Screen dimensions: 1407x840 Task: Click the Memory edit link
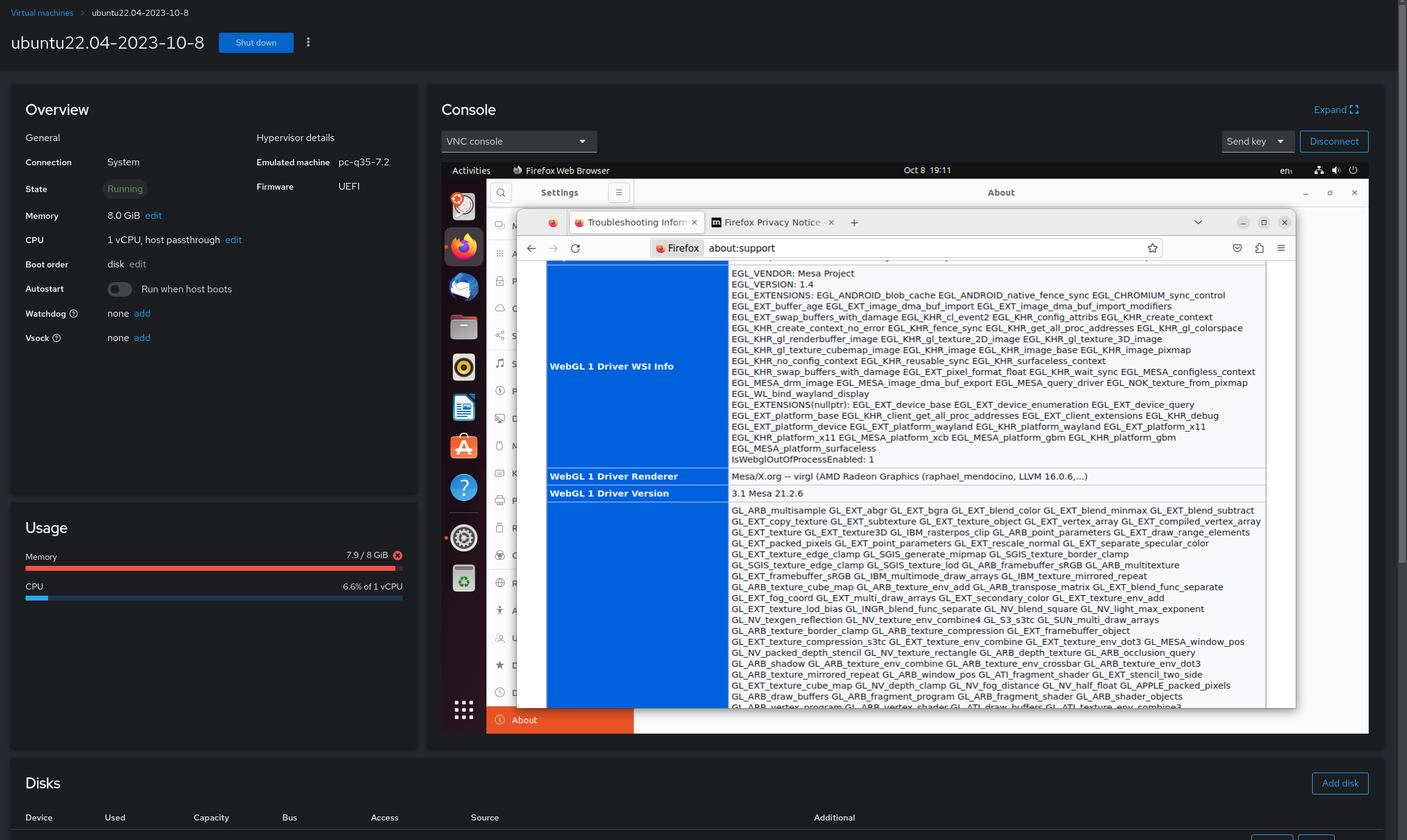point(153,216)
